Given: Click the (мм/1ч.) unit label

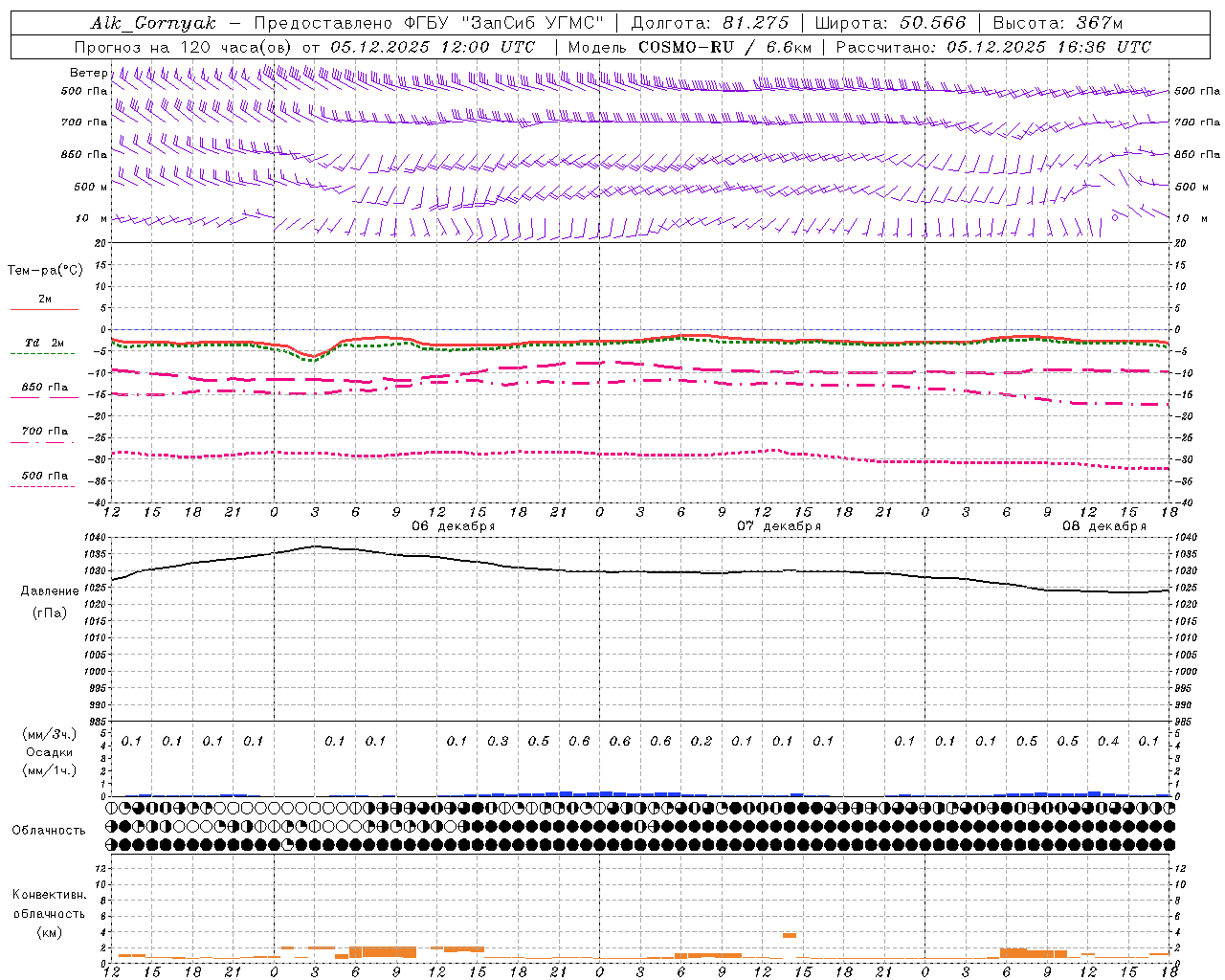Looking at the screenshot, I should coord(50,770).
